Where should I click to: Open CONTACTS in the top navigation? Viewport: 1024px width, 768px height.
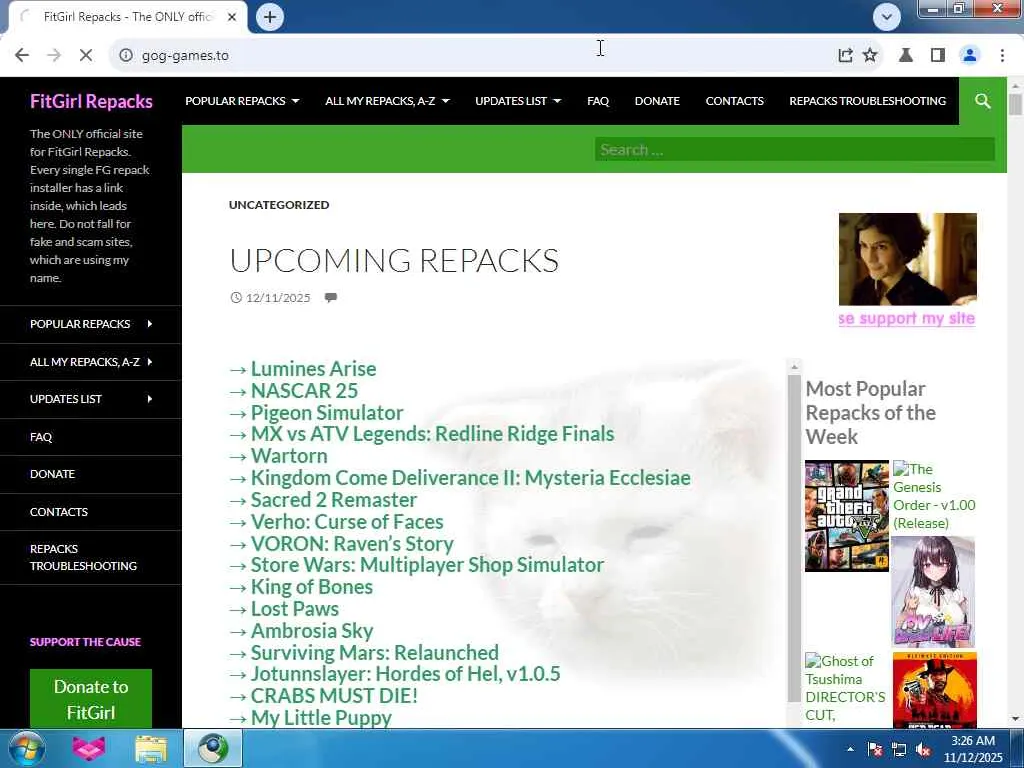(x=734, y=101)
